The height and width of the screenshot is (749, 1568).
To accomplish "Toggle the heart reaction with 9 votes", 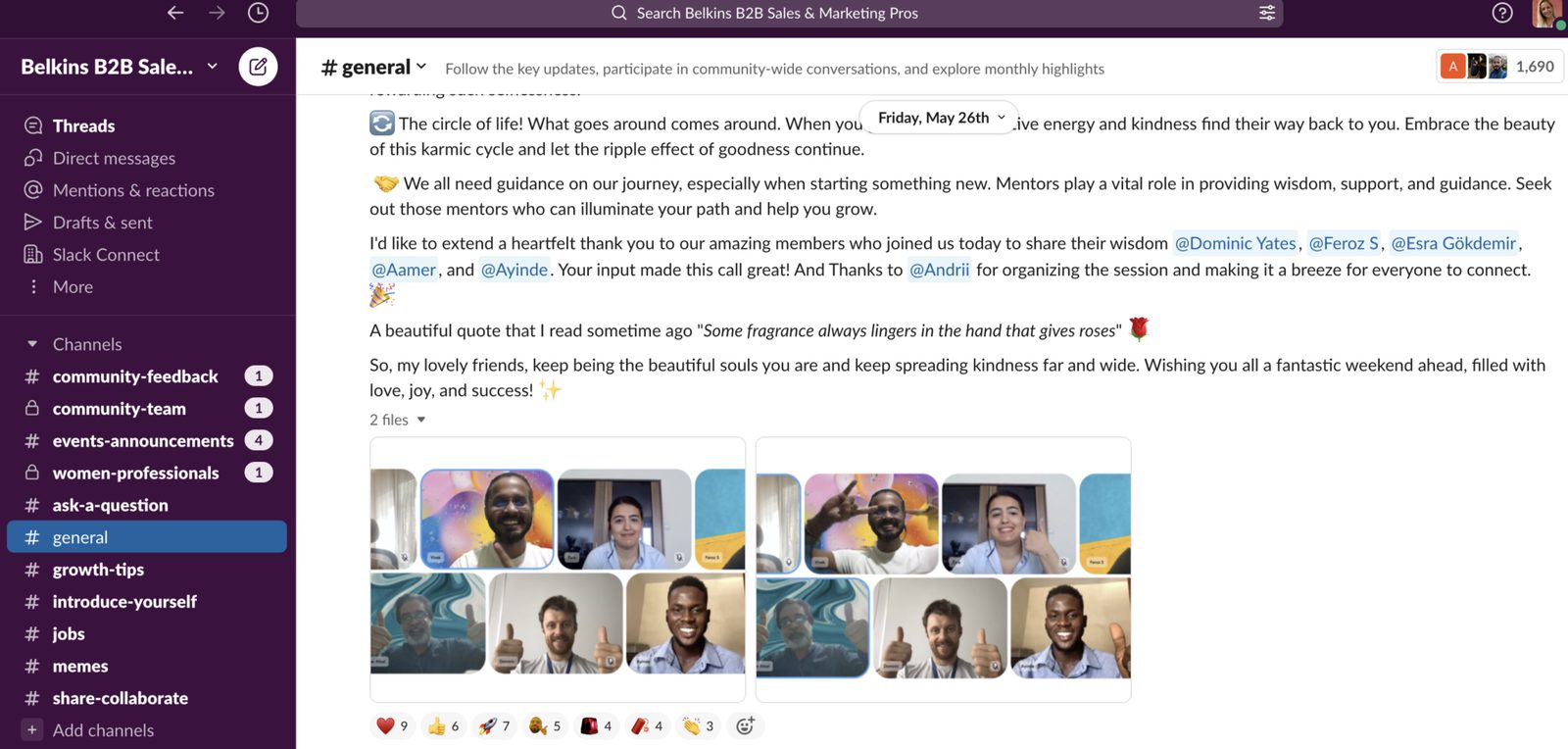I will point(392,725).
